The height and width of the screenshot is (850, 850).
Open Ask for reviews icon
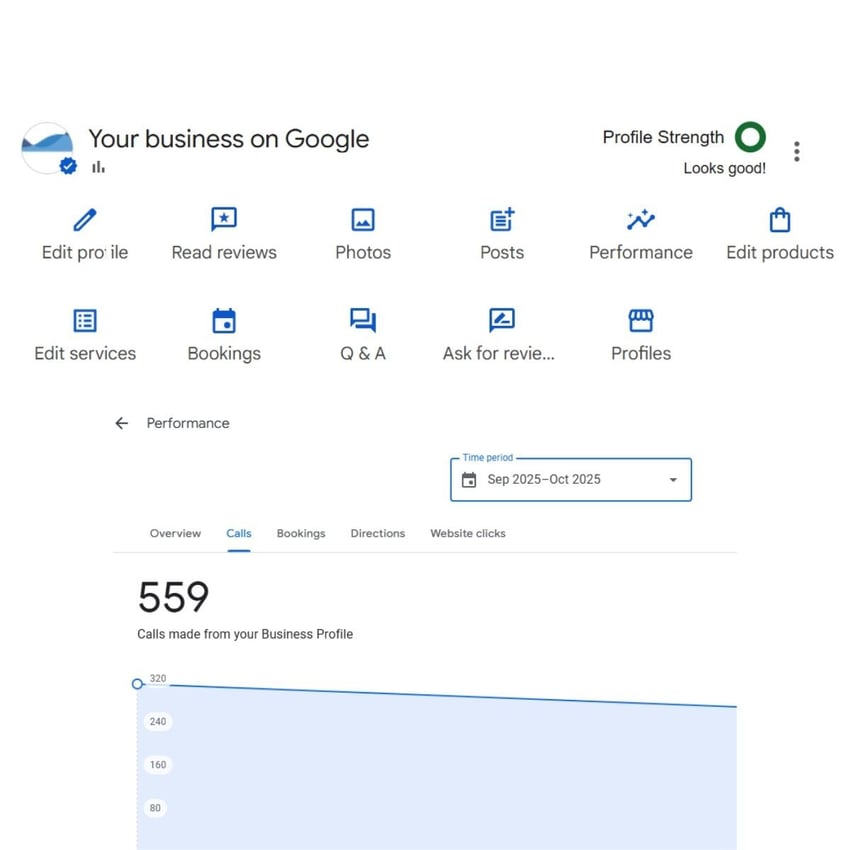[x=501, y=320]
